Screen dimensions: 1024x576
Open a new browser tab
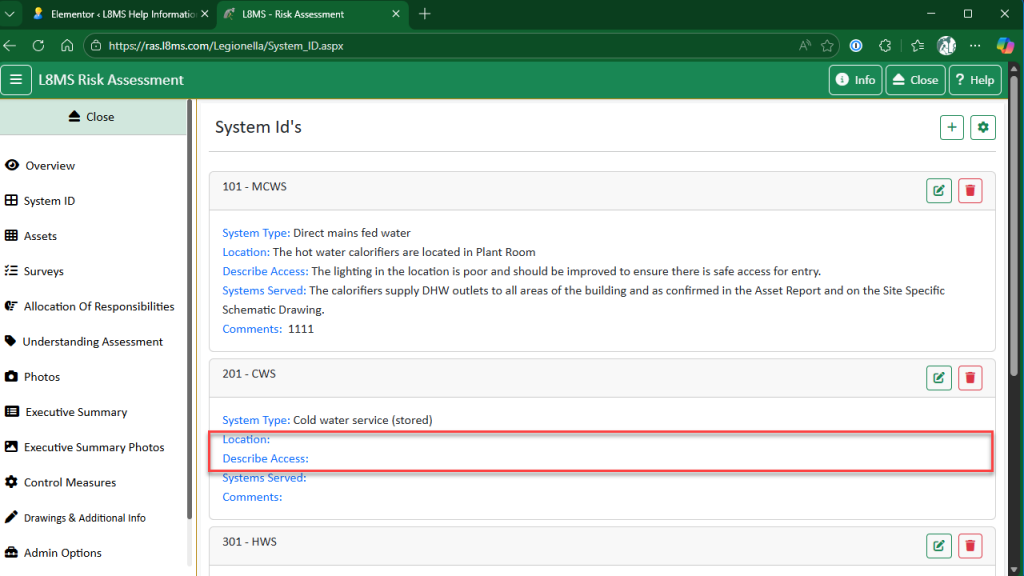(425, 14)
